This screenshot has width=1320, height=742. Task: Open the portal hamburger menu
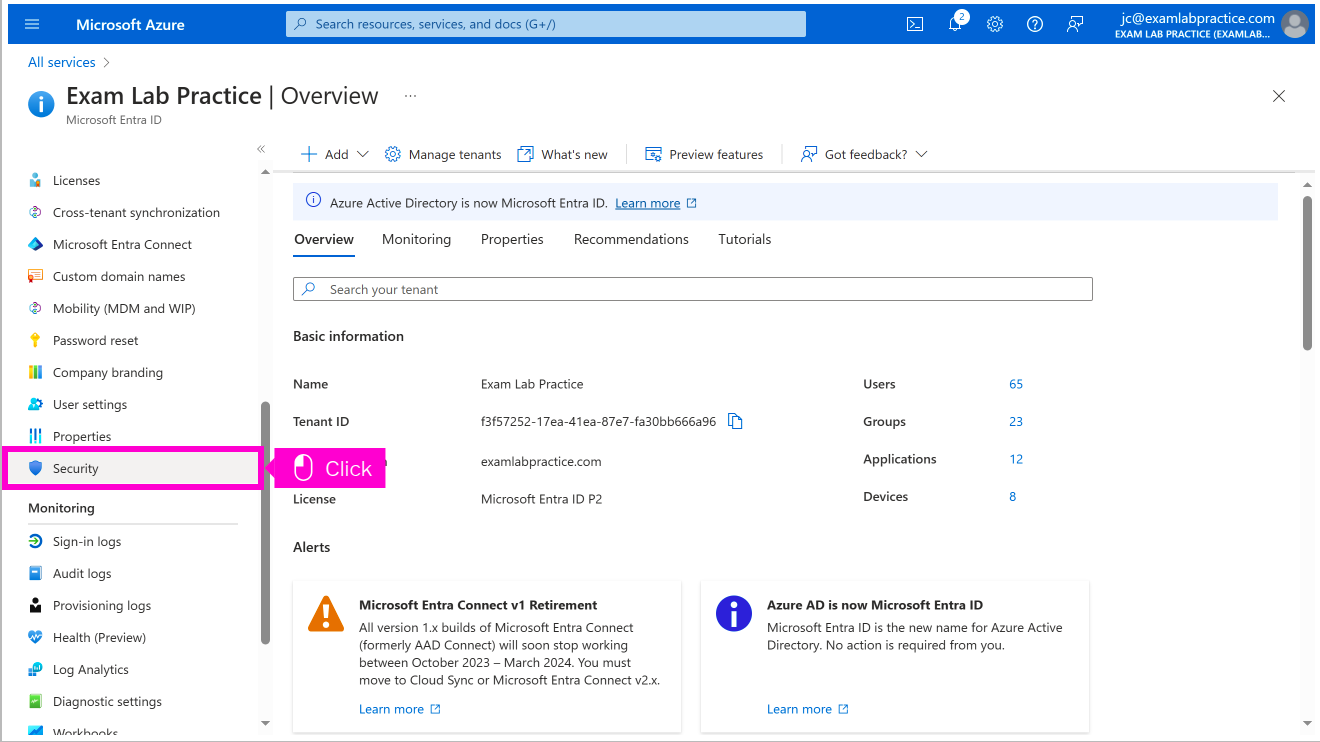tap(32, 24)
